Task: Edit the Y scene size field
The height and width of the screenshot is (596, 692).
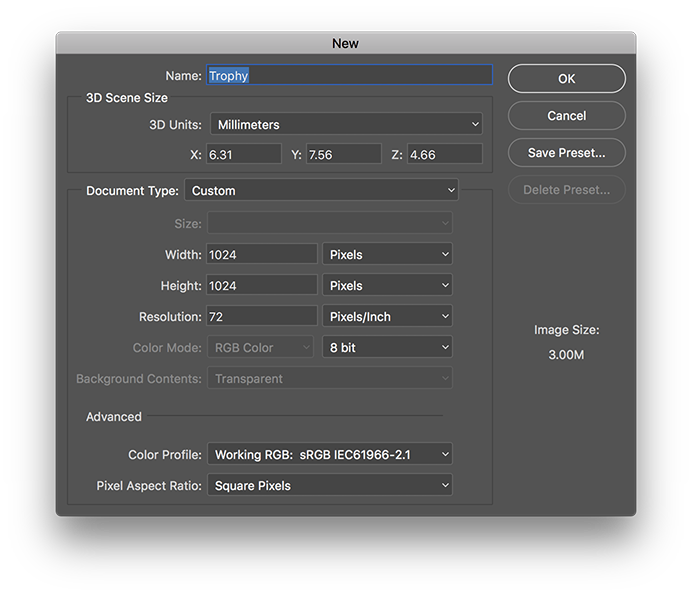Action: pos(343,155)
